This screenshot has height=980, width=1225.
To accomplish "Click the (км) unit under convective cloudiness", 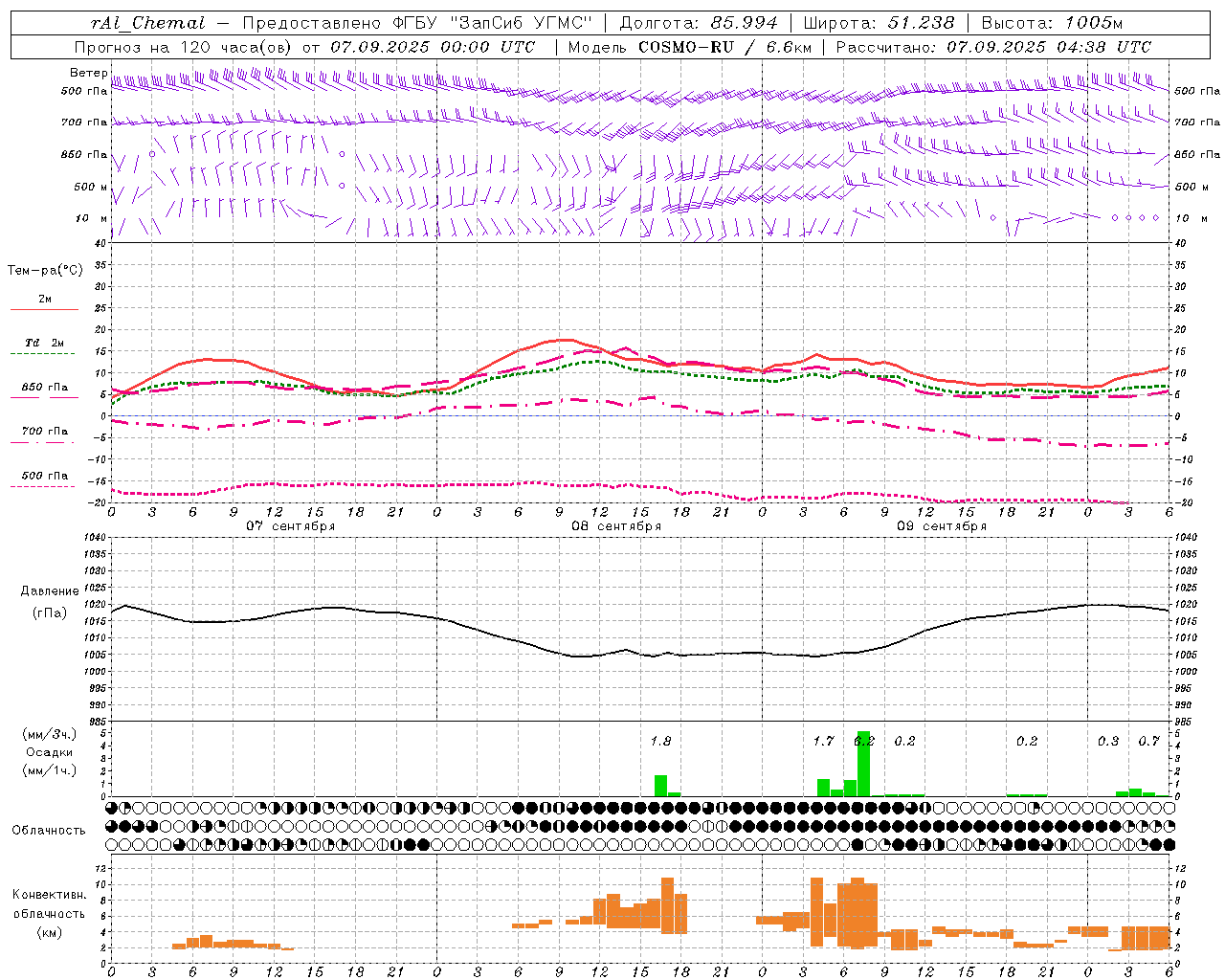I will coord(49,933).
